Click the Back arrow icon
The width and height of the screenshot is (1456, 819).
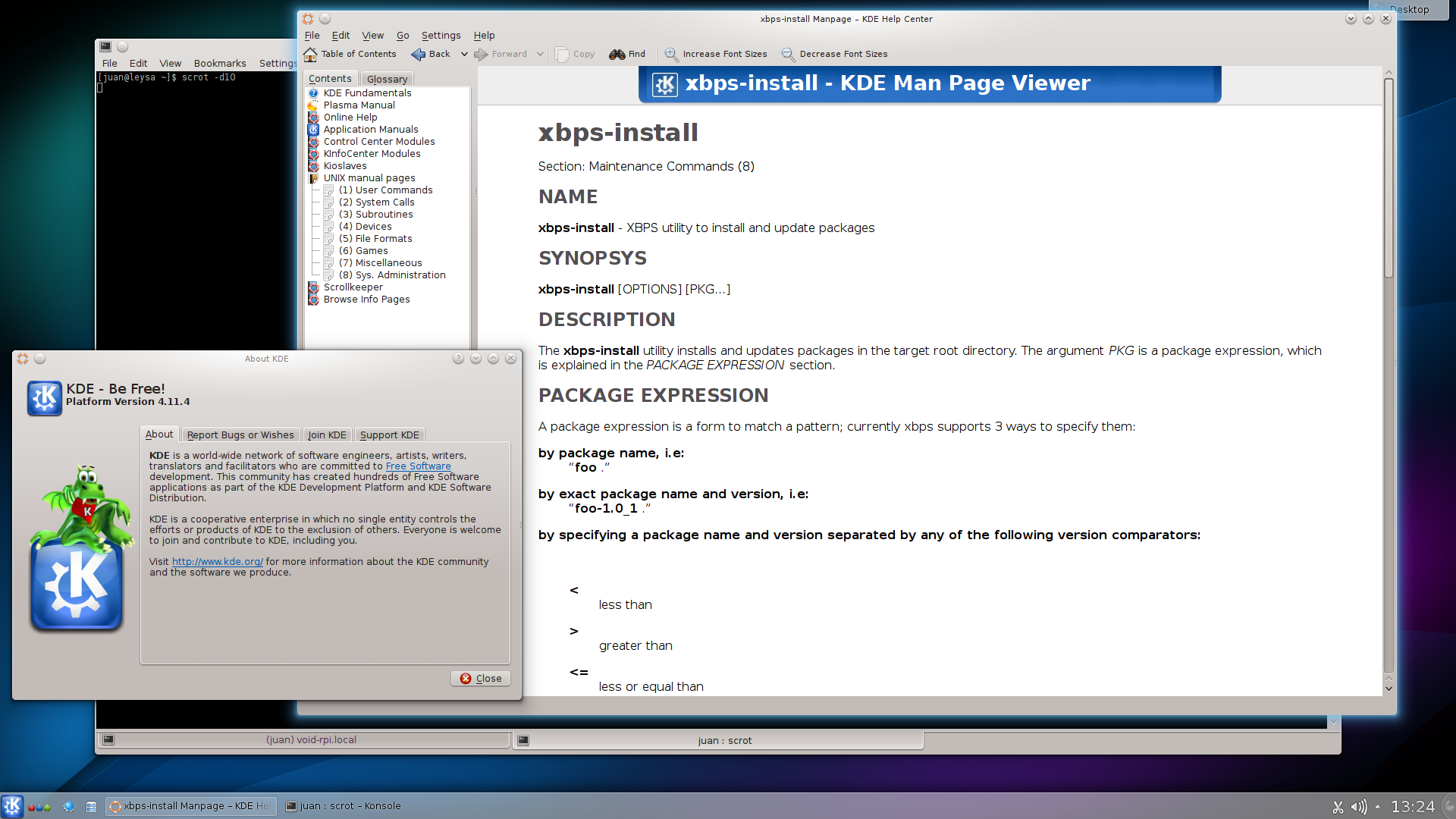[x=418, y=54]
